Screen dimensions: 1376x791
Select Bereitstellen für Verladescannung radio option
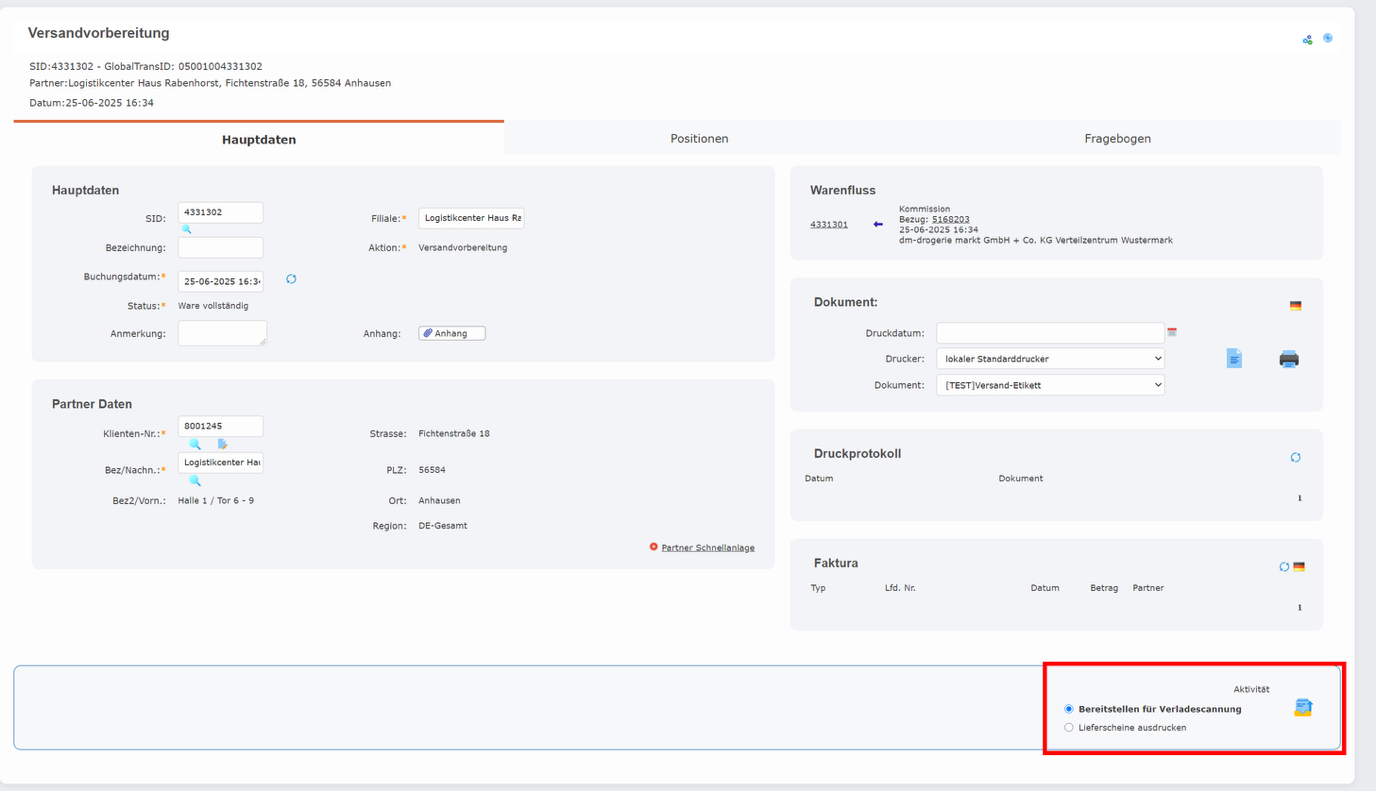coord(1069,709)
